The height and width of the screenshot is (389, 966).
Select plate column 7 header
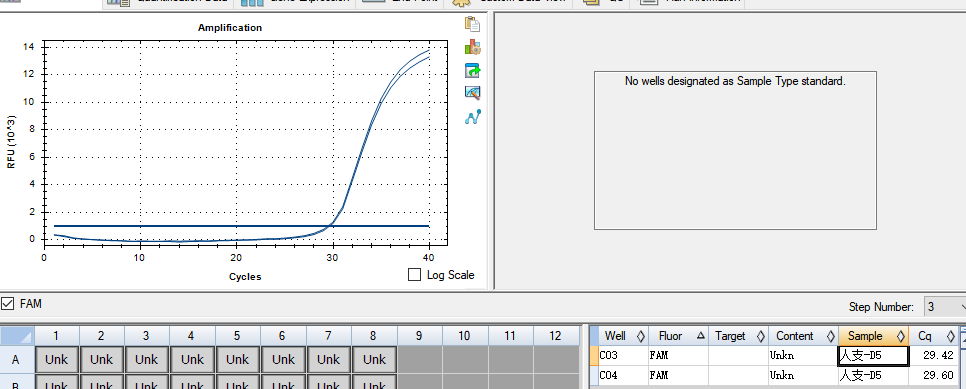[x=328, y=335]
